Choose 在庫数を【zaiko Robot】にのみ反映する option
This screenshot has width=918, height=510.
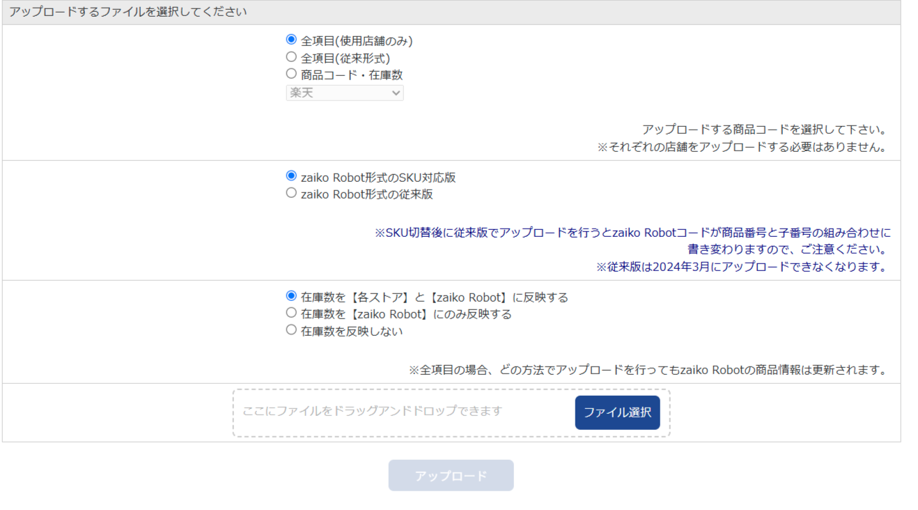[291, 313]
